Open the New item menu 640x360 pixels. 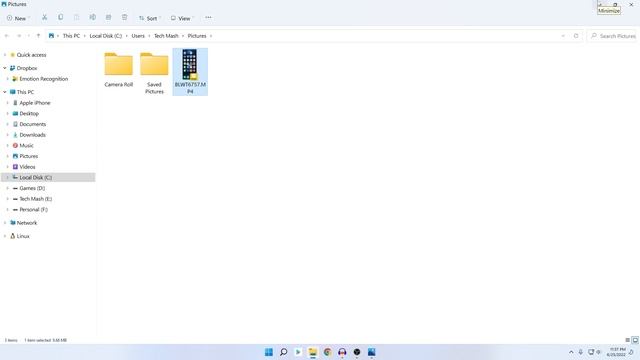[18, 18]
